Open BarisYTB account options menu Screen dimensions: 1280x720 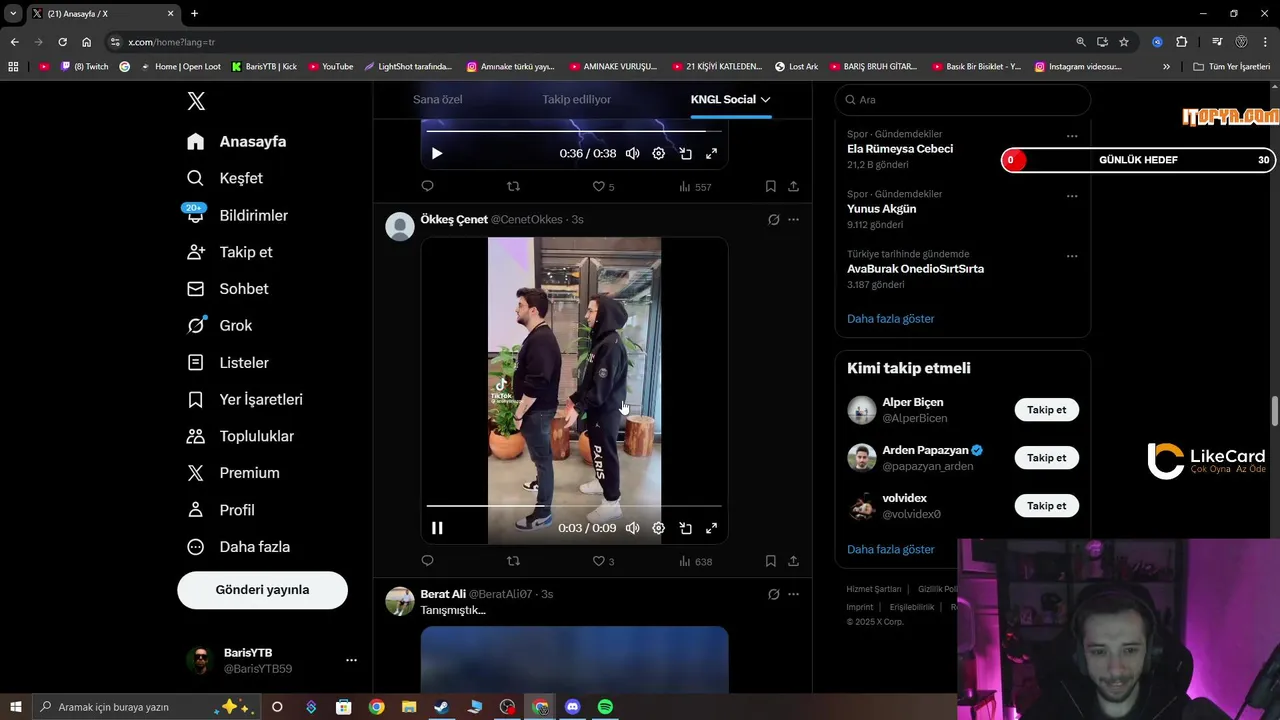point(351,660)
